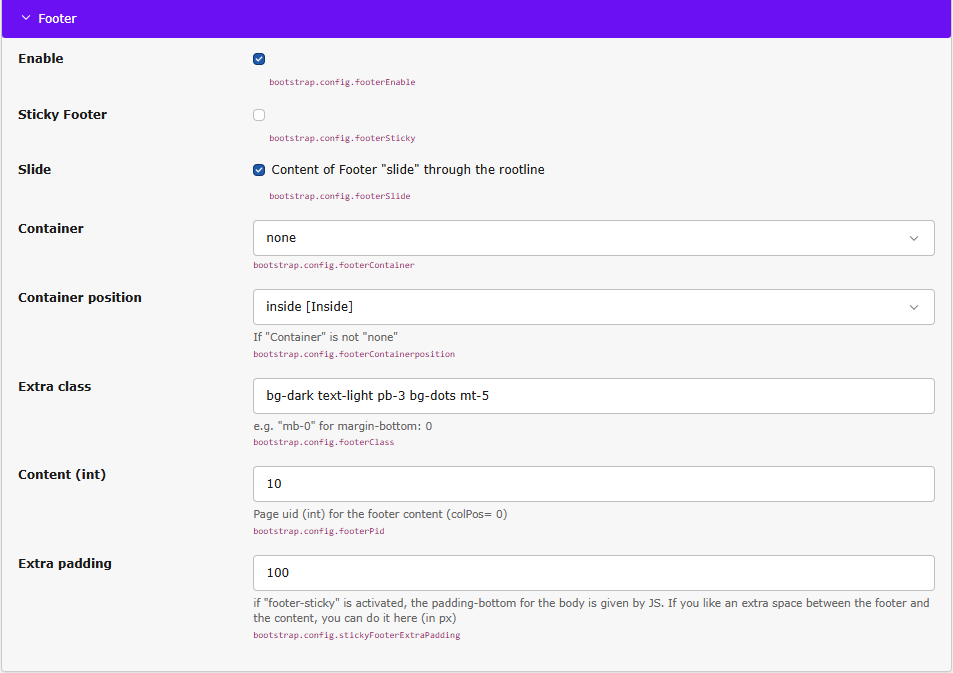Open the Container dropdown set to none
This screenshot has width=953, height=673.
point(593,238)
